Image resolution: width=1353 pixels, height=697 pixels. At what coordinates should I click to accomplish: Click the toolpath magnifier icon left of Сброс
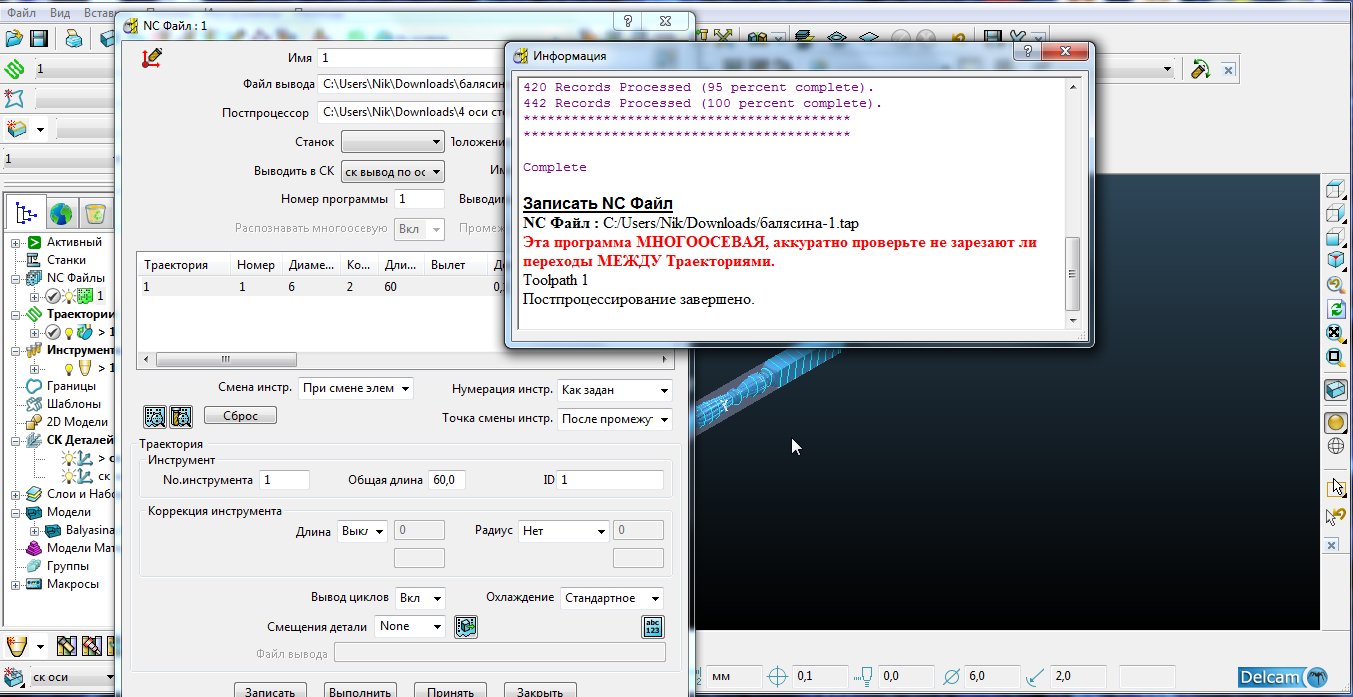155,416
